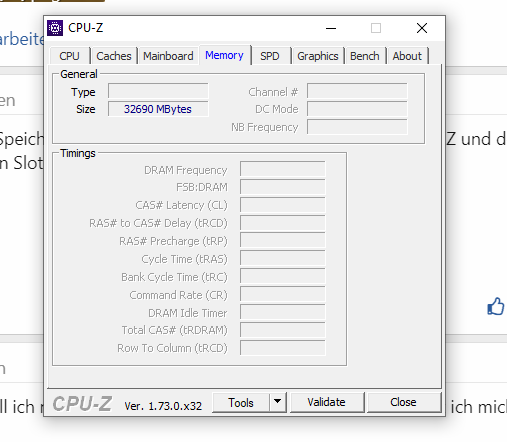The width and height of the screenshot is (507, 442).
Task: Click the RAS# Precharge (tRP) field
Action: pos(283,241)
